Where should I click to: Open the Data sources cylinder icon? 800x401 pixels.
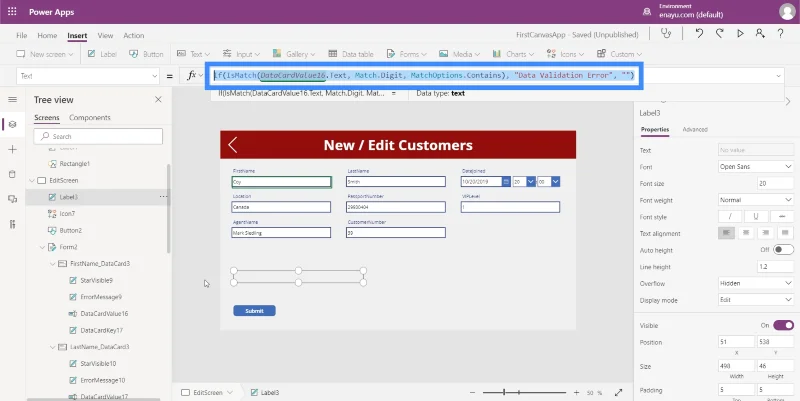coord(12,174)
